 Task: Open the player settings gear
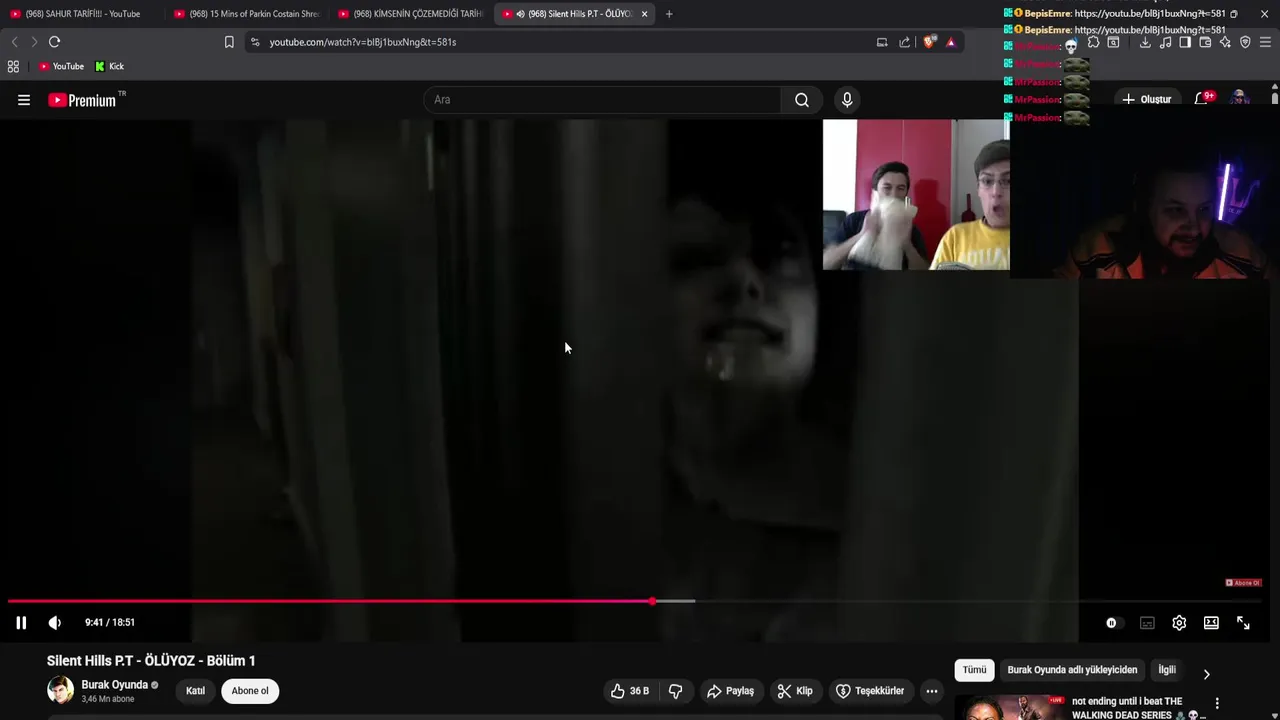[x=1179, y=623]
